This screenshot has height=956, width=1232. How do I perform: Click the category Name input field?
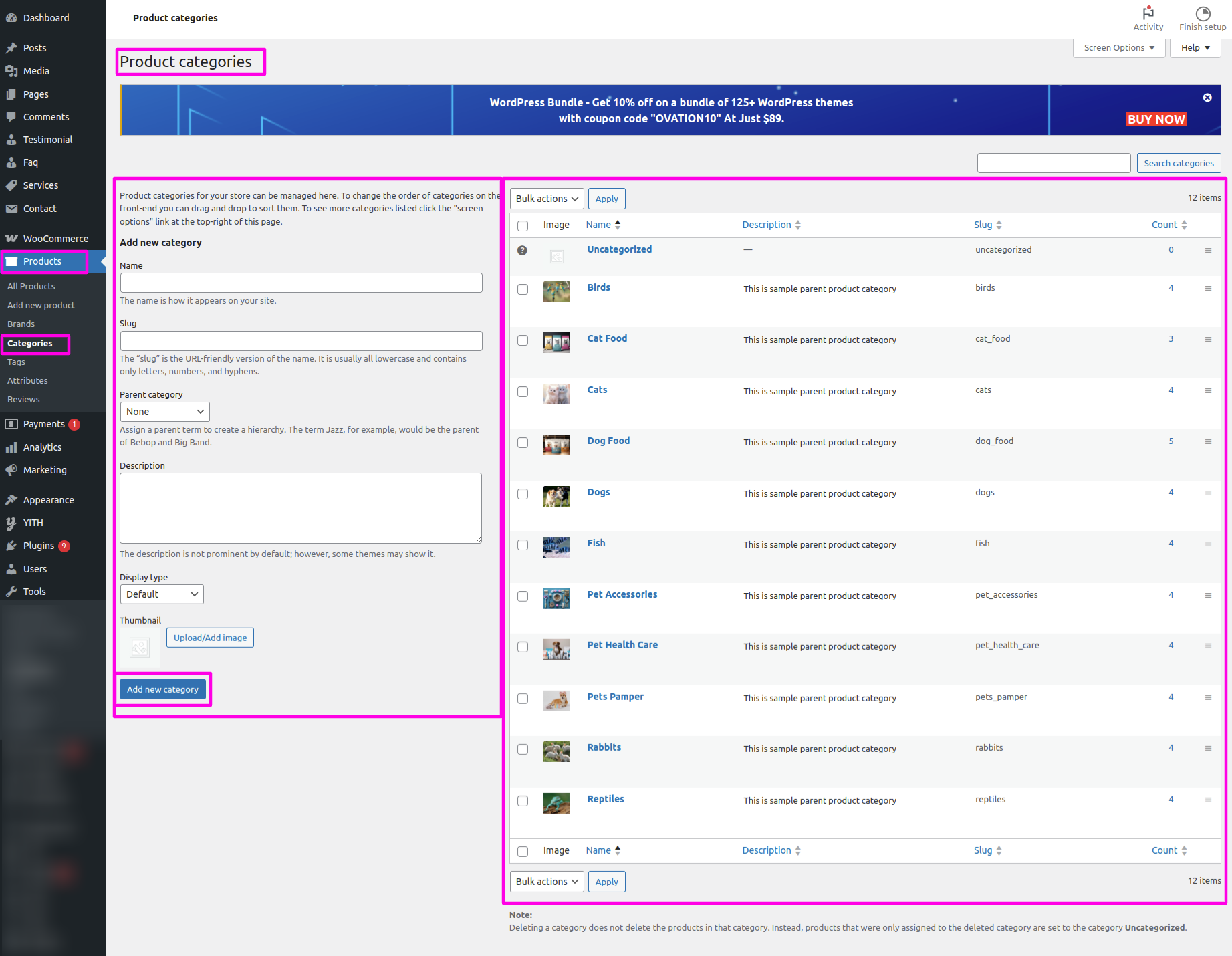pyautogui.click(x=301, y=283)
